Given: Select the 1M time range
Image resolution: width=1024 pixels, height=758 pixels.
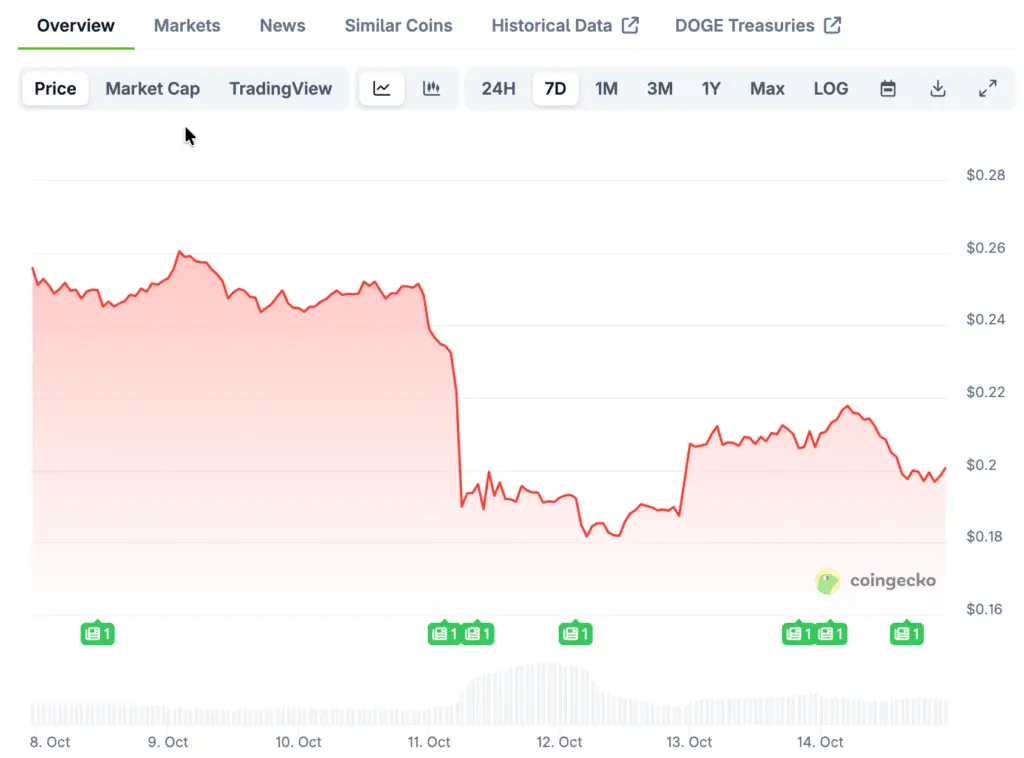Looking at the screenshot, I should click(x=606, y=88).
